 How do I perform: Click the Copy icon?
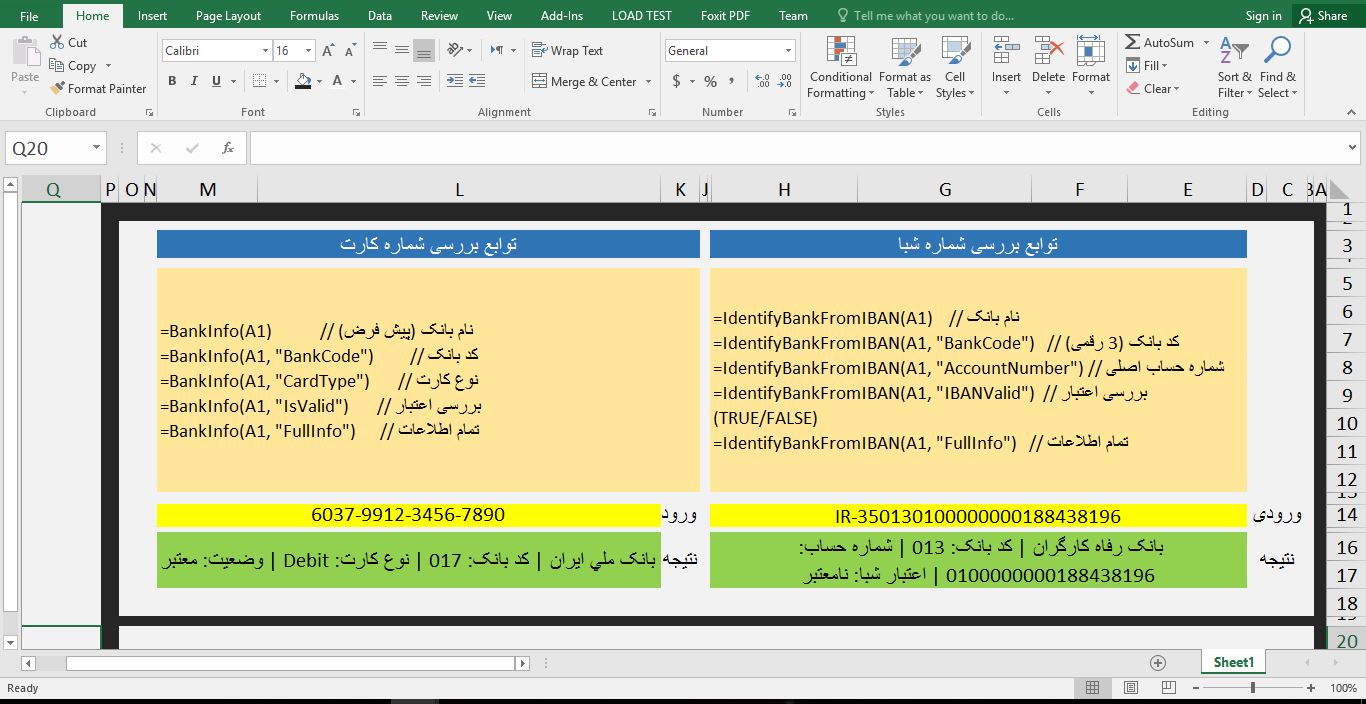(x=56, y=66)
